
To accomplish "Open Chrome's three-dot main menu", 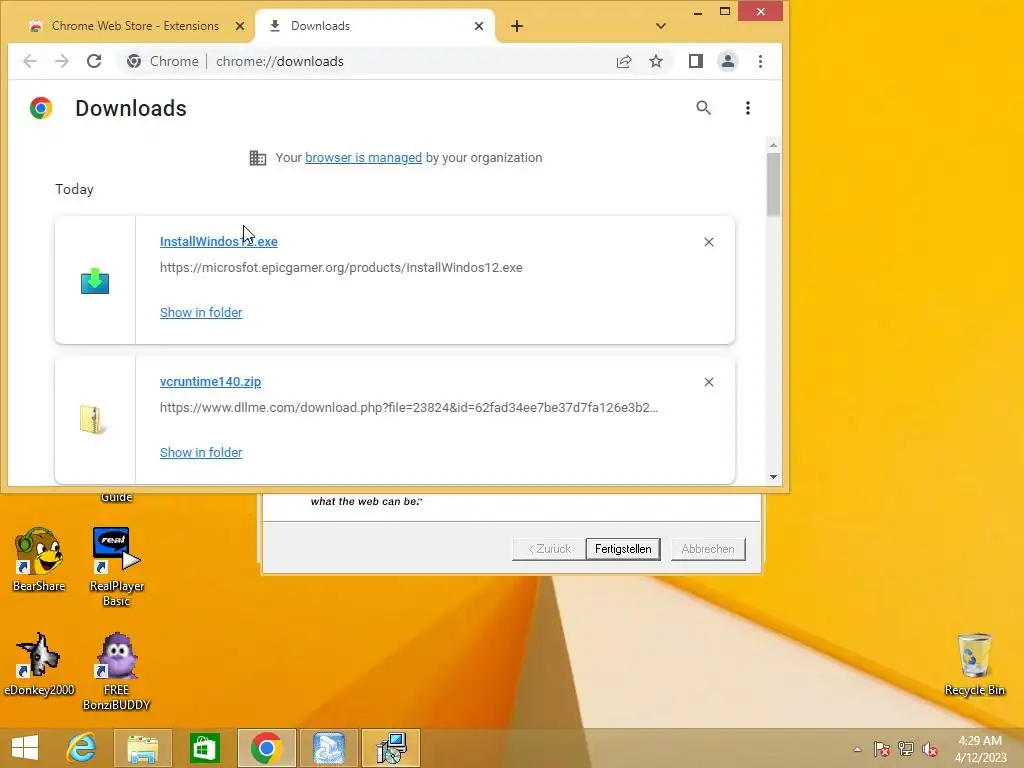I will [760, 61].
